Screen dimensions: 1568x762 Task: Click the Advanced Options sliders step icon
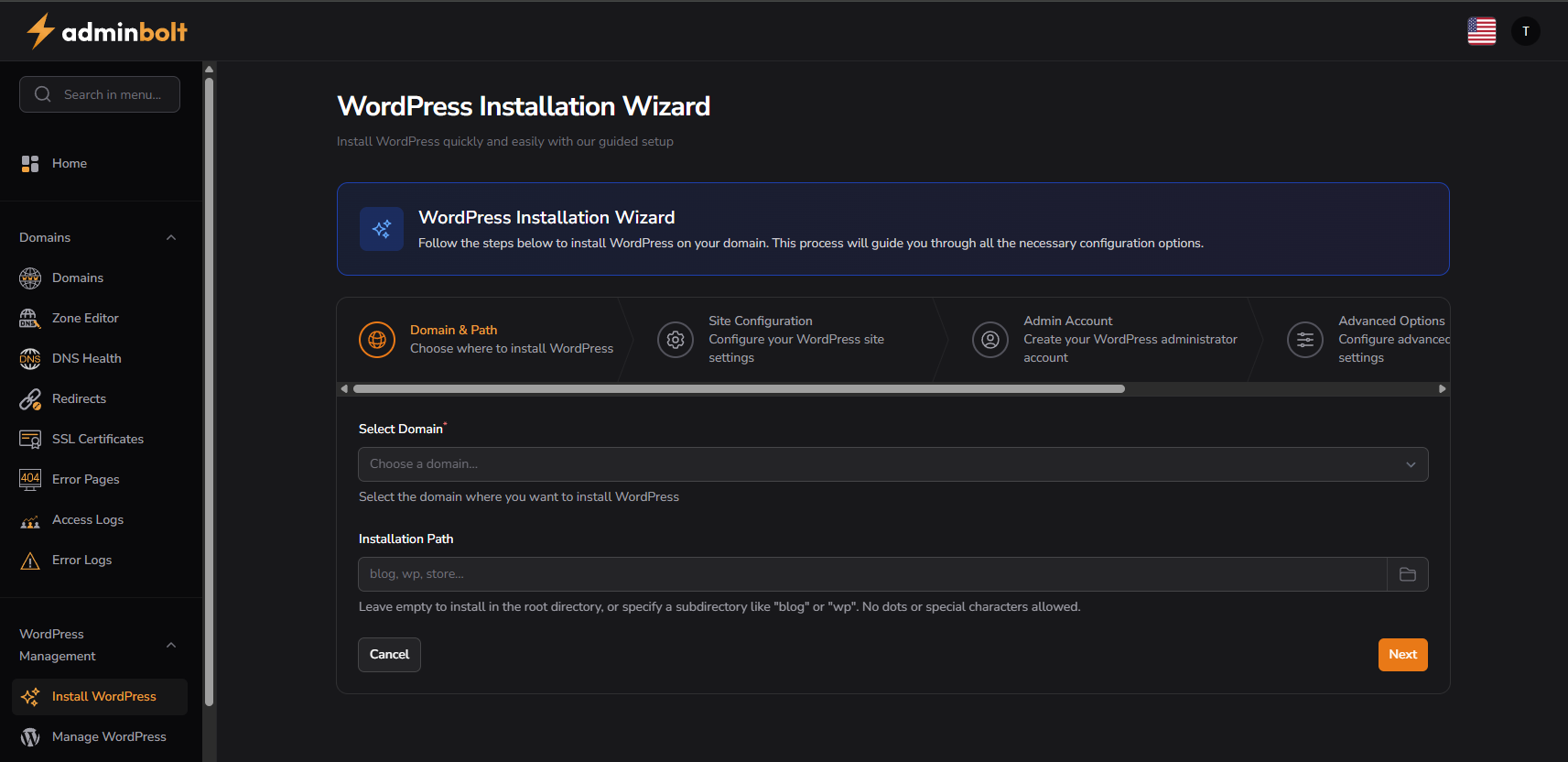(x=1305, y=340)
